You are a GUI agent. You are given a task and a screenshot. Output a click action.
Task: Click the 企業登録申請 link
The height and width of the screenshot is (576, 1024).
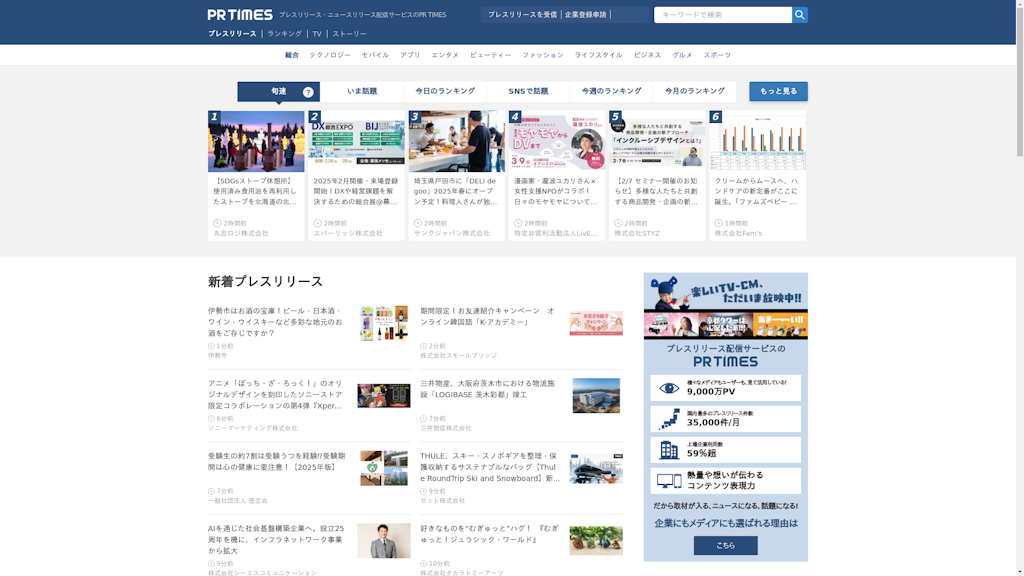click(585, 15)
